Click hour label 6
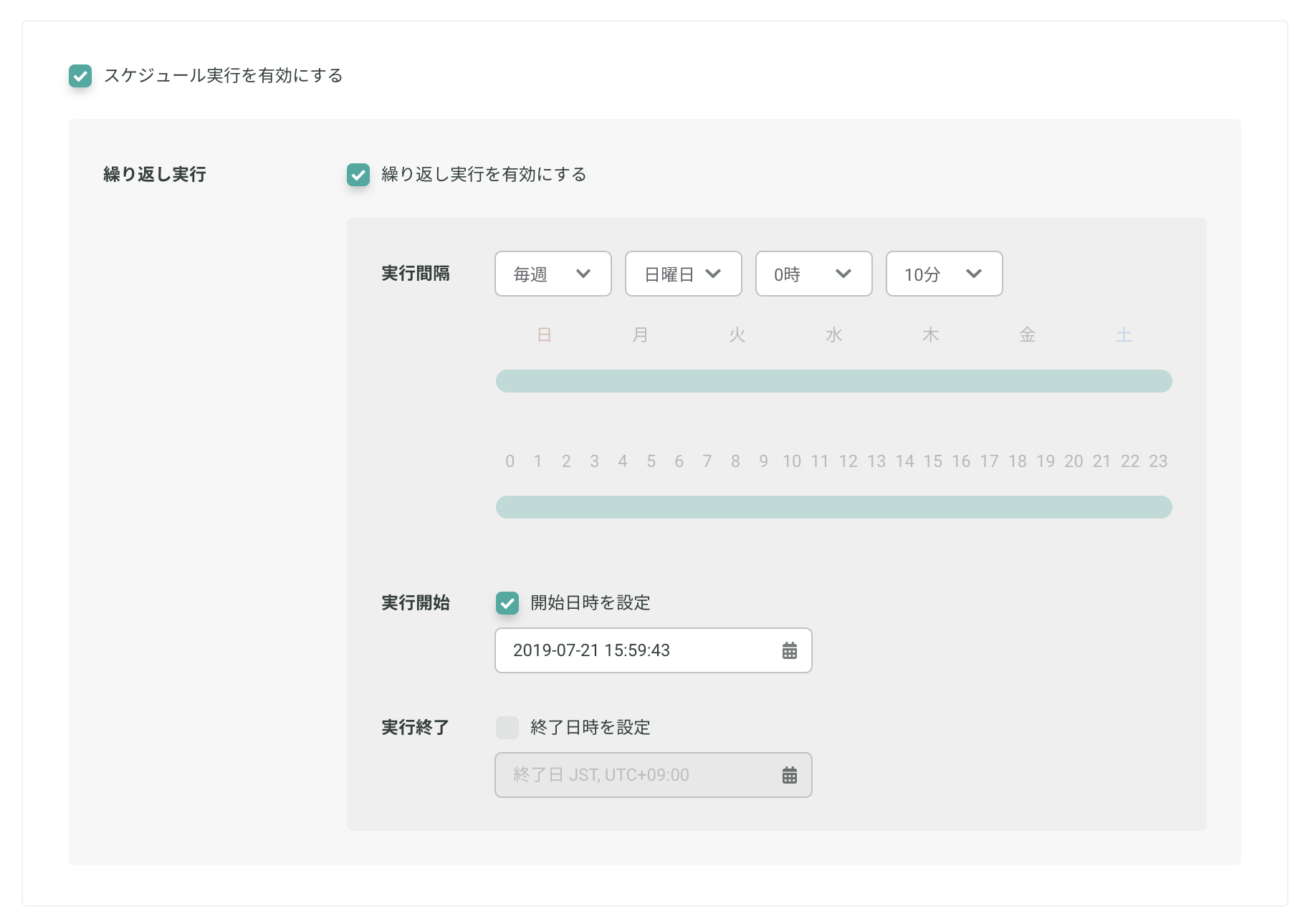 click(x=679, y=461)
